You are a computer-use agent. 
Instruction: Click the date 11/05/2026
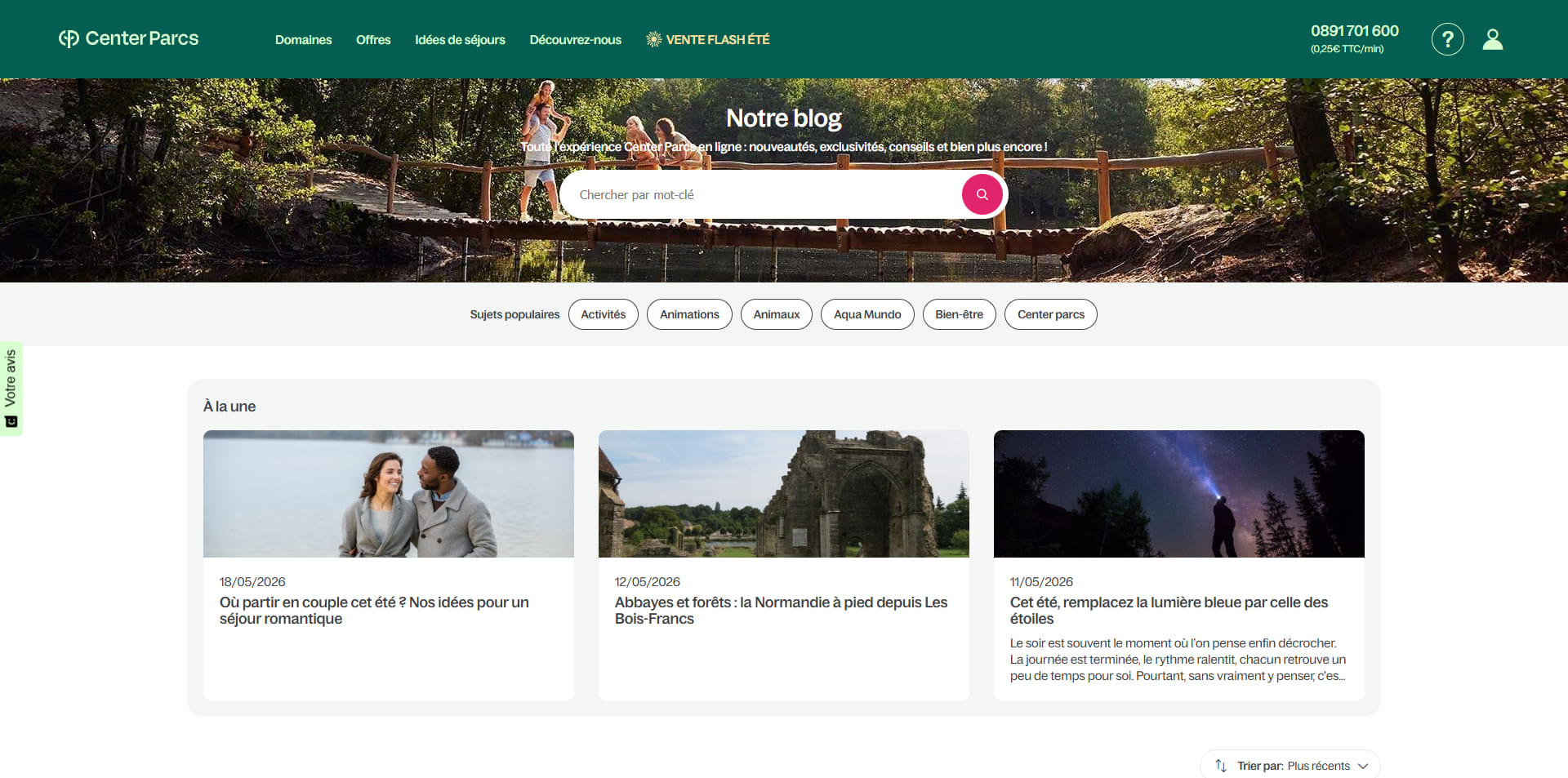(x=1041, y=582)
